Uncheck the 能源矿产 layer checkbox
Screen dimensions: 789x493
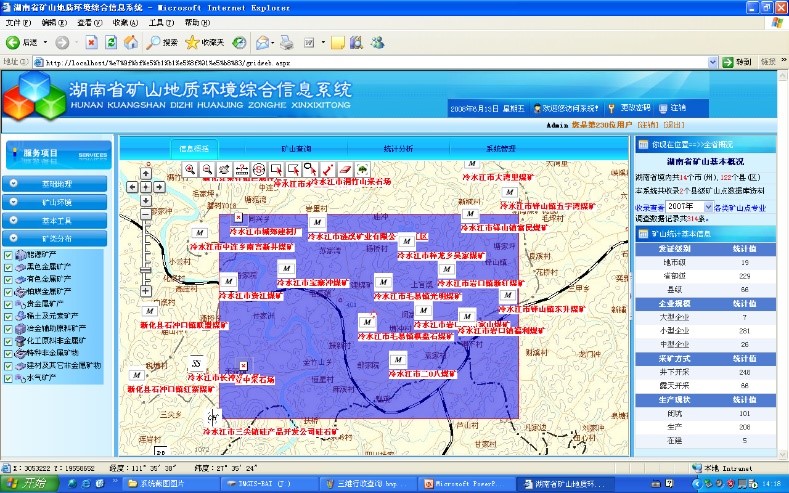pos(9,254)
